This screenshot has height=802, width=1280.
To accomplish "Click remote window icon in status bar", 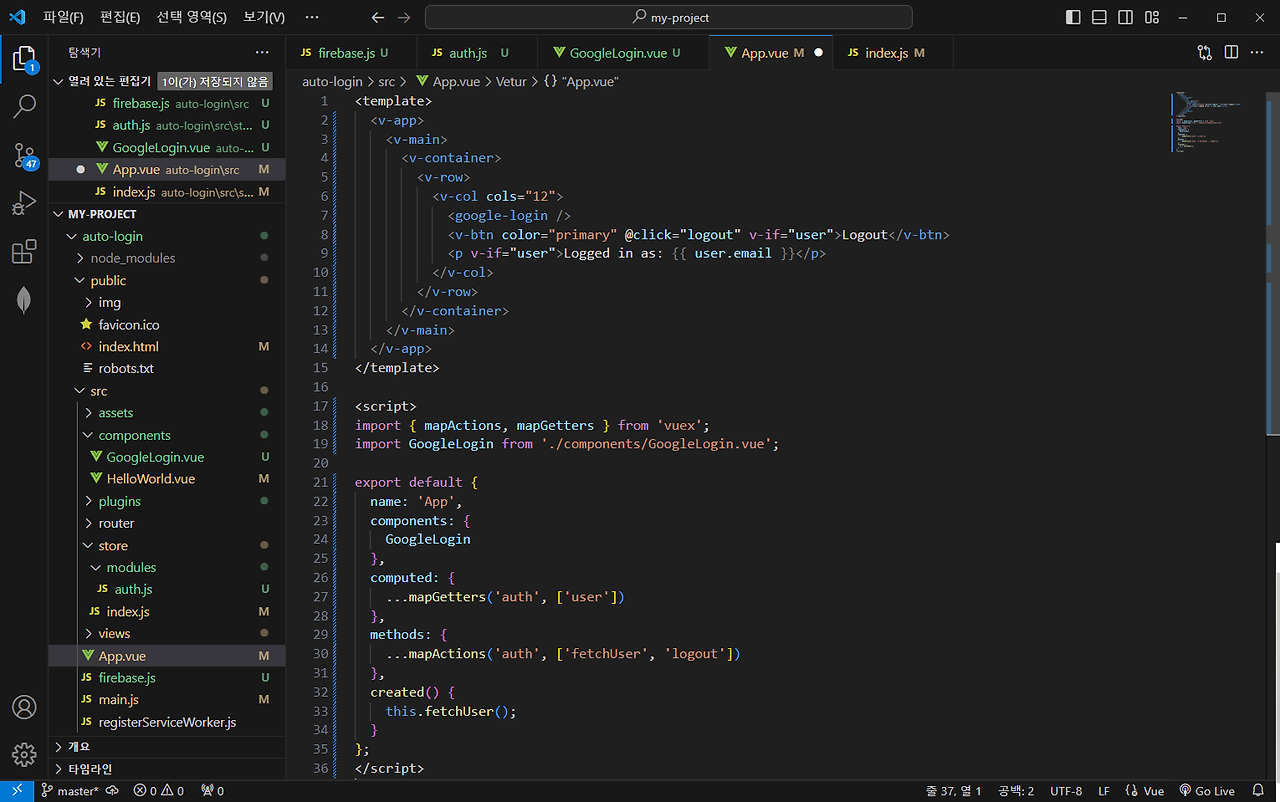I will coord(17,791).
